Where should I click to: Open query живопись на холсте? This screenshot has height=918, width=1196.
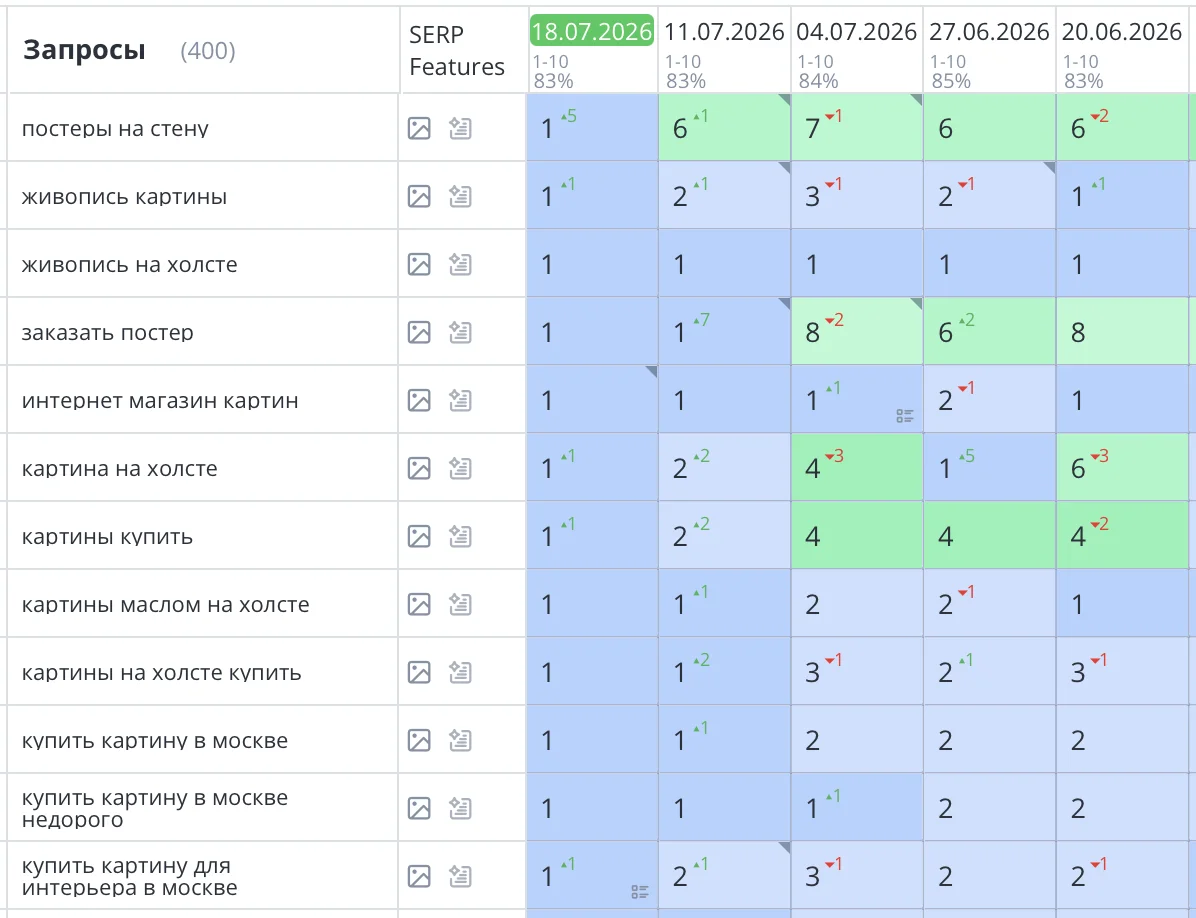tap(130, 265)
